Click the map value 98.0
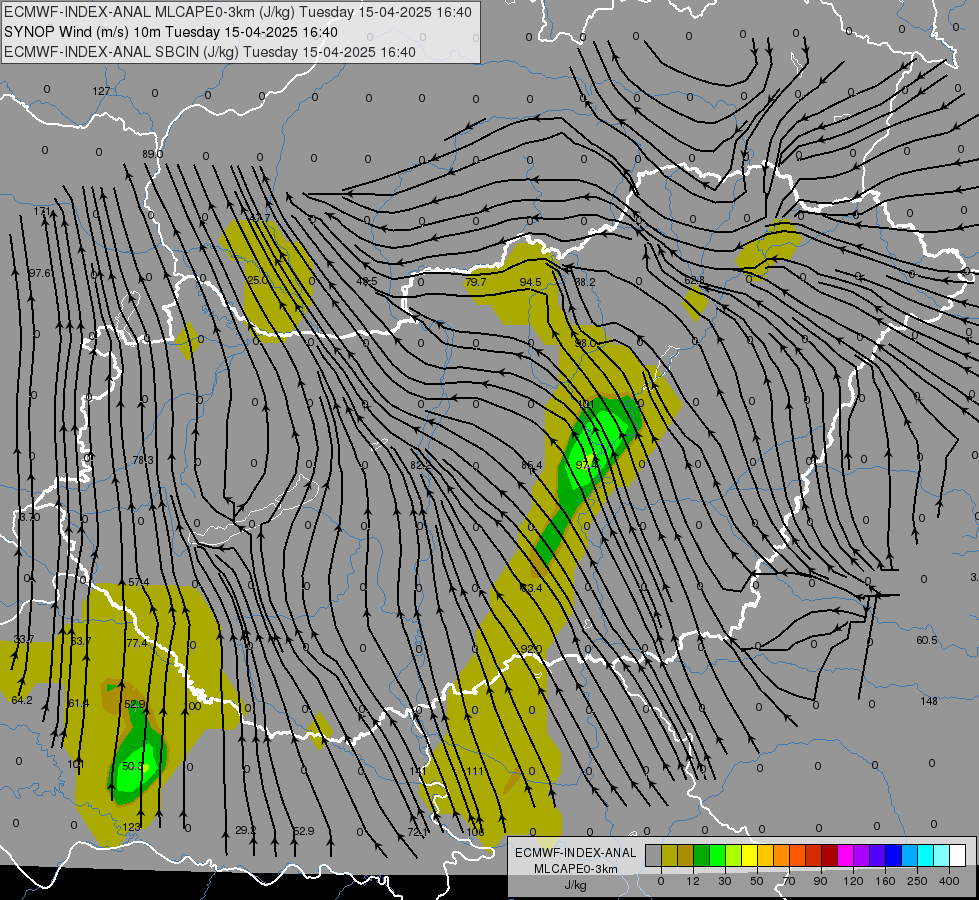The width and height of the screenshot is (979, 900). click(585, 343)
